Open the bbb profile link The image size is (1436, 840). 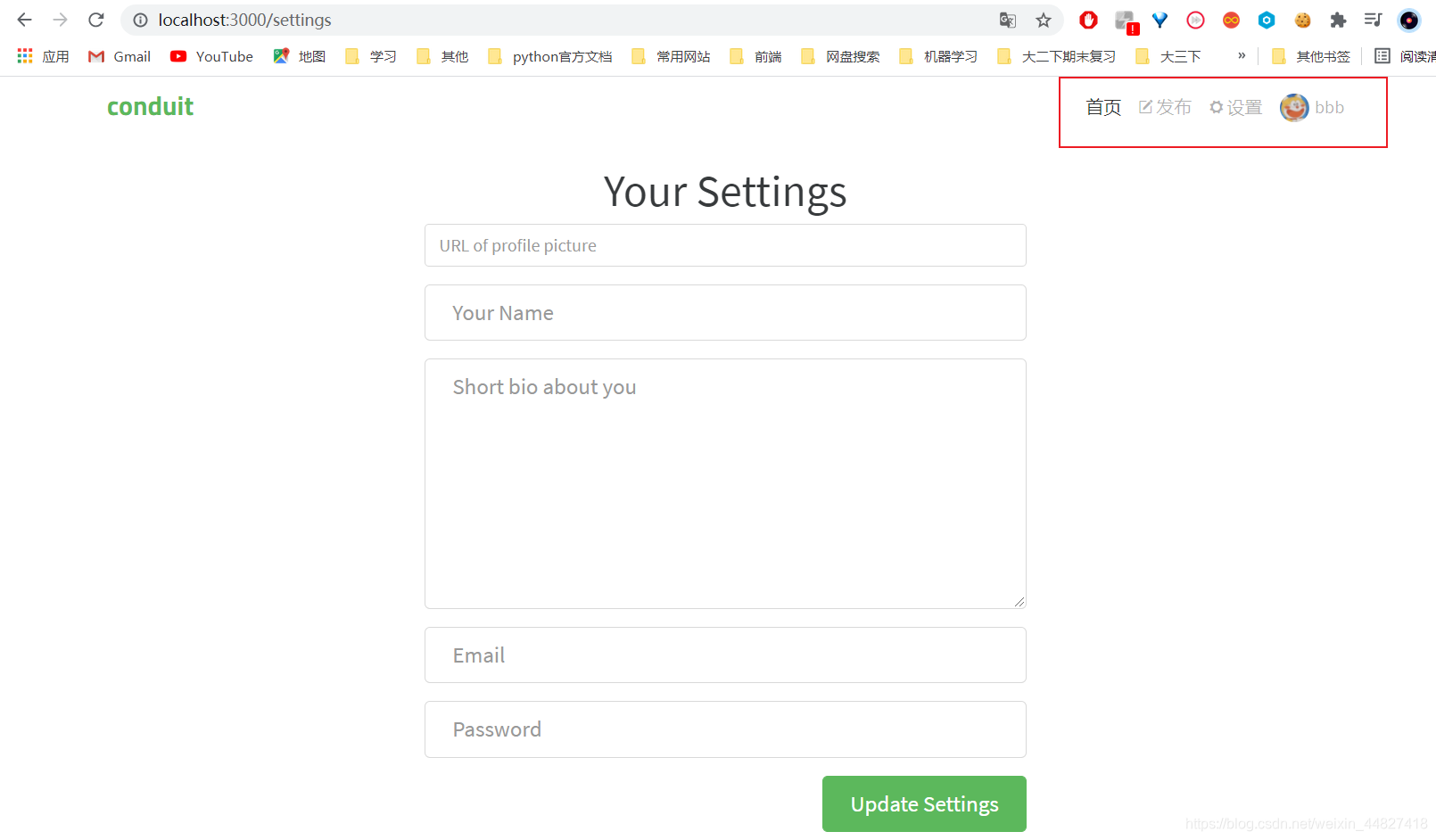click(1312, 107)
